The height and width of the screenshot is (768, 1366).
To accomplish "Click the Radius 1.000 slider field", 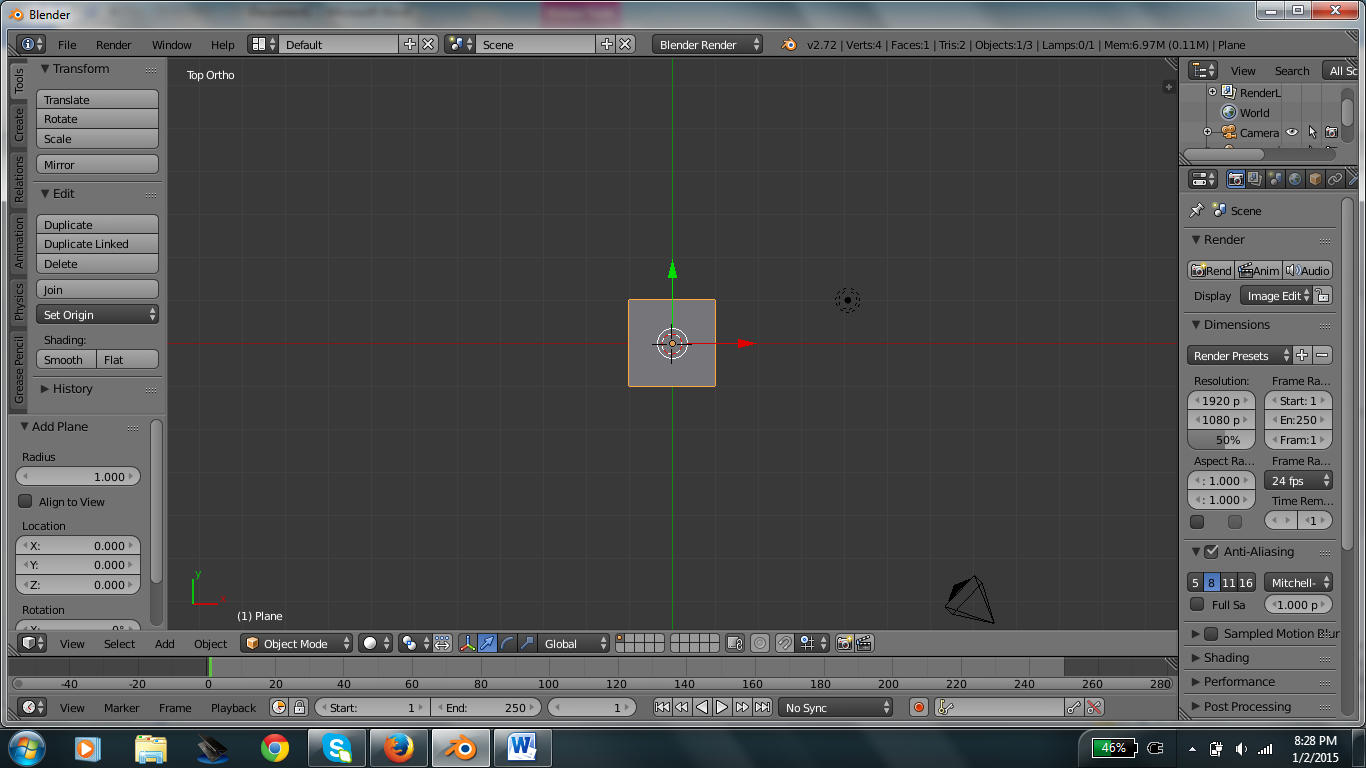I will pos(78,477).
